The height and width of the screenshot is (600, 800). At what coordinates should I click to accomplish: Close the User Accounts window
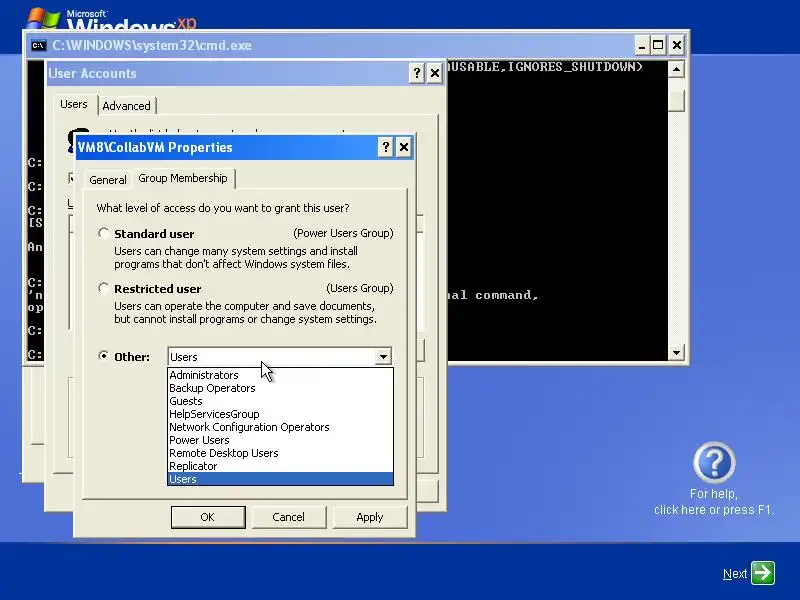click(x=435, y=73)
